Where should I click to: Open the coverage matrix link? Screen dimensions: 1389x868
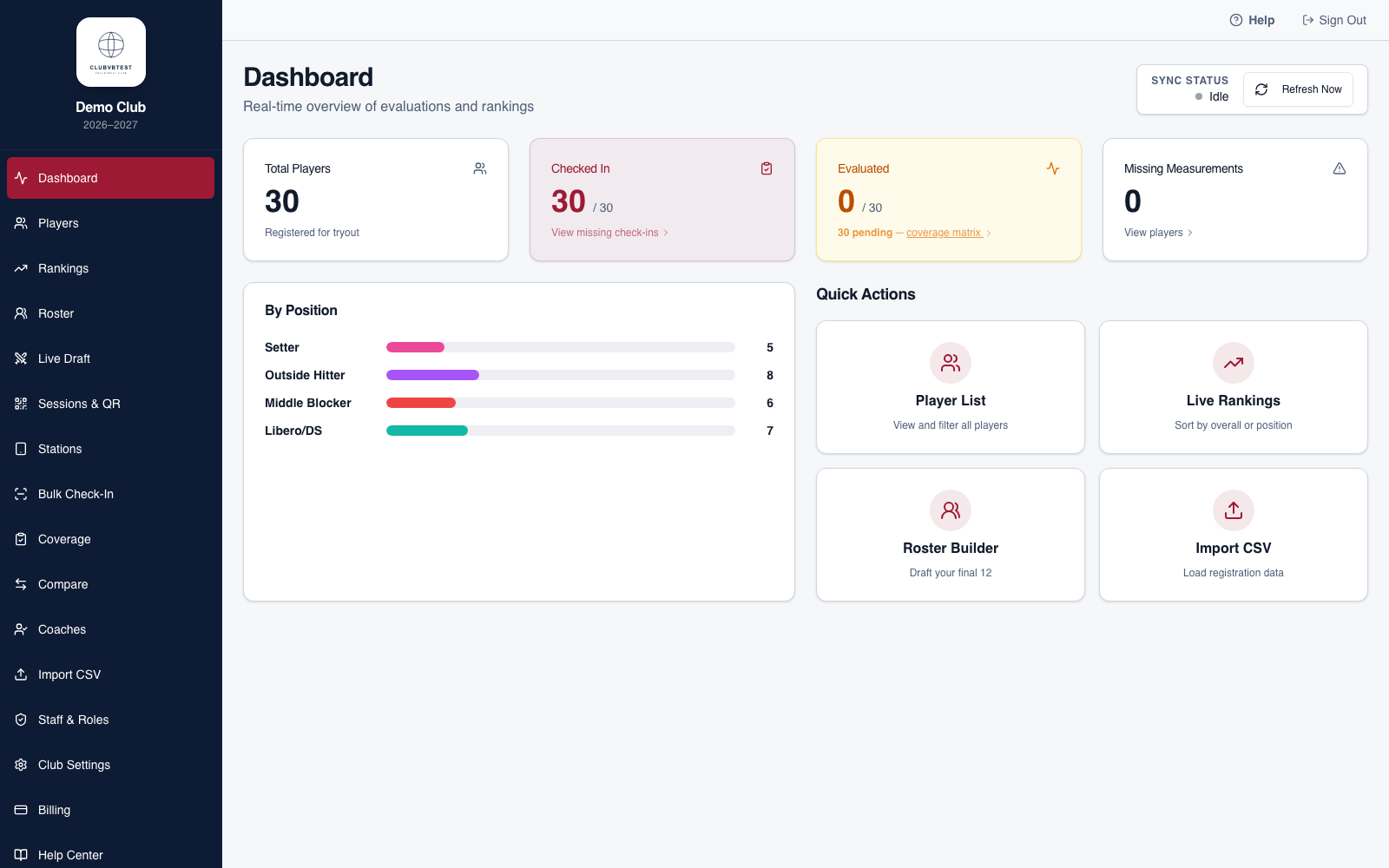944,233
